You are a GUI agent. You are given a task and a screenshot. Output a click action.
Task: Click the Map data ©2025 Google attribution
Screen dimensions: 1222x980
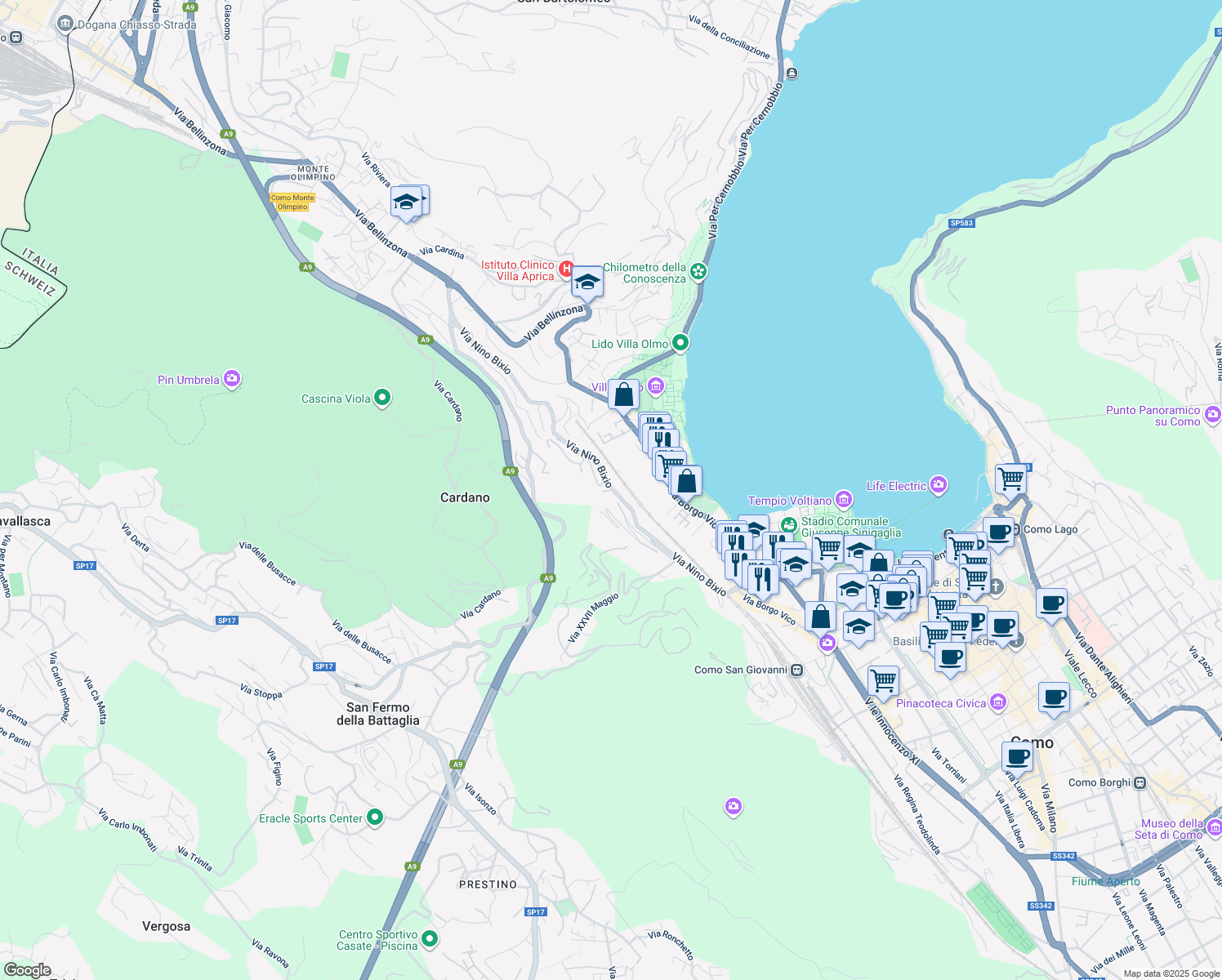1171,973
